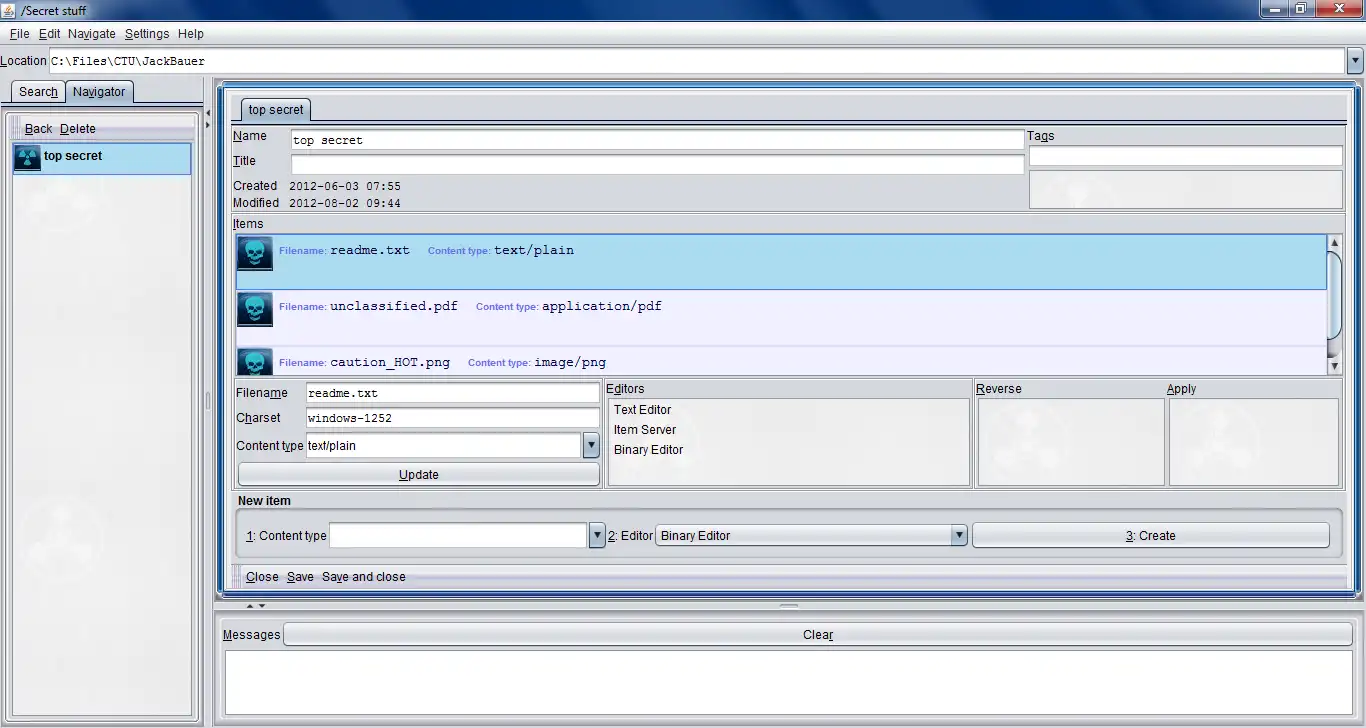1366x728 pixels.
Task: Click the Create button
Action: (x=1150, y=536)
